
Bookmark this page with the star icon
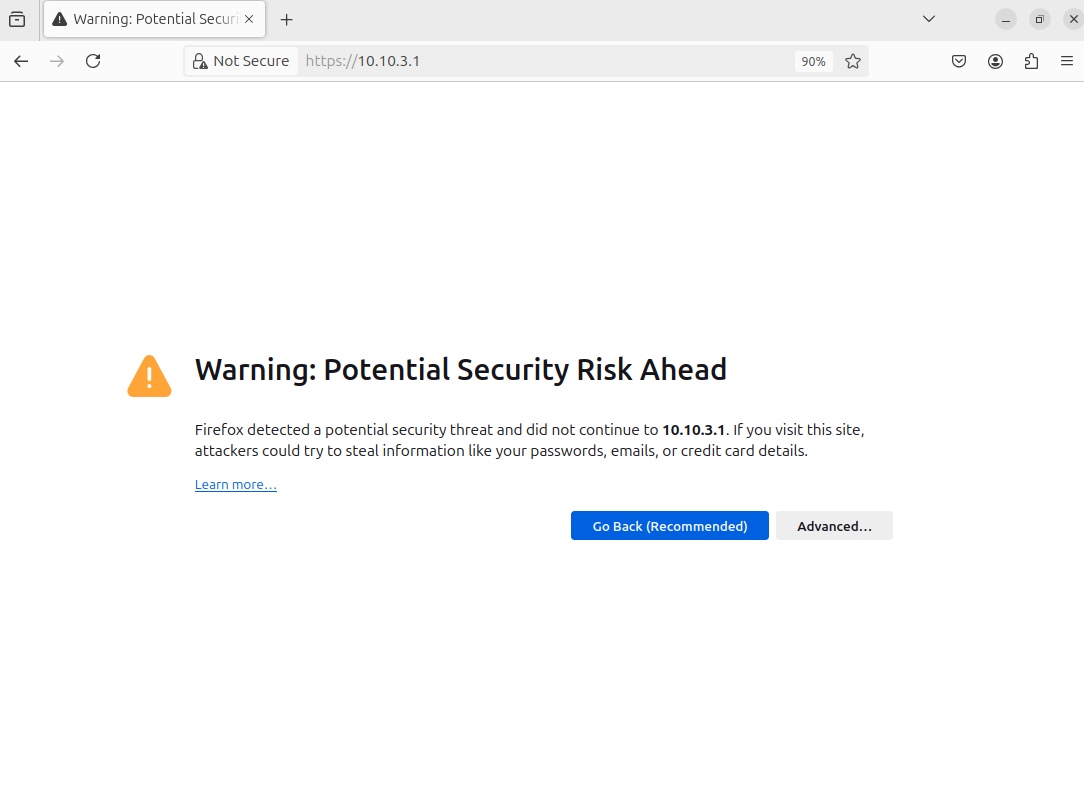click(x=853, y=61)
